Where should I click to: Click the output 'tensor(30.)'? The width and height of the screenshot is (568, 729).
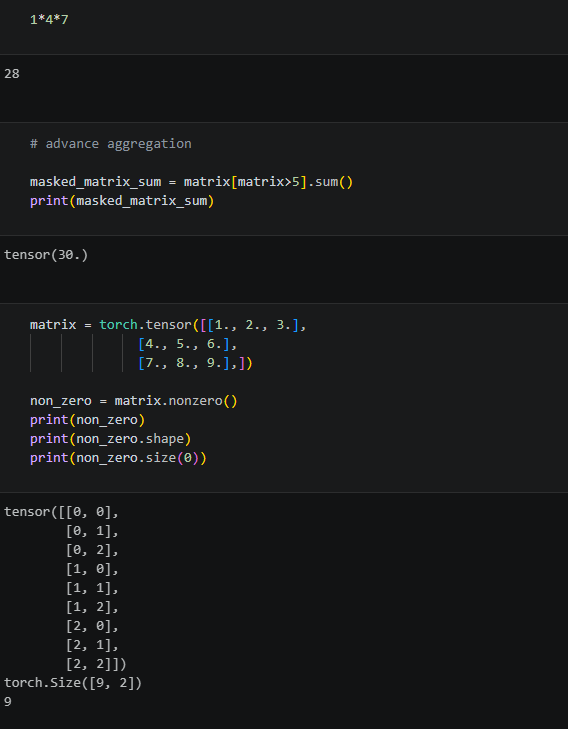click(46, 255)
